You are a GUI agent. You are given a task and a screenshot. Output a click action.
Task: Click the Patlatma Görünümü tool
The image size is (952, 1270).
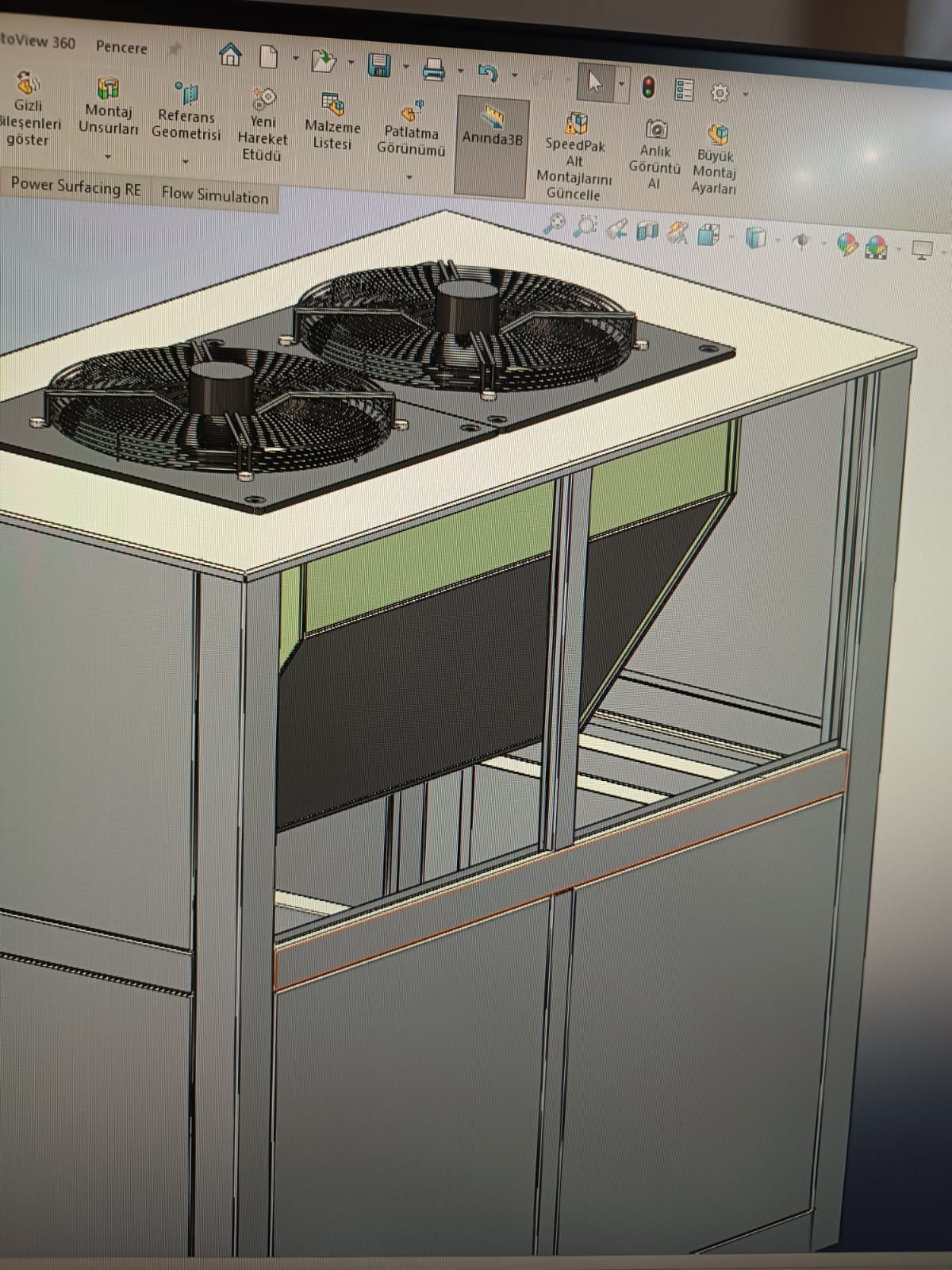point(410,130)
